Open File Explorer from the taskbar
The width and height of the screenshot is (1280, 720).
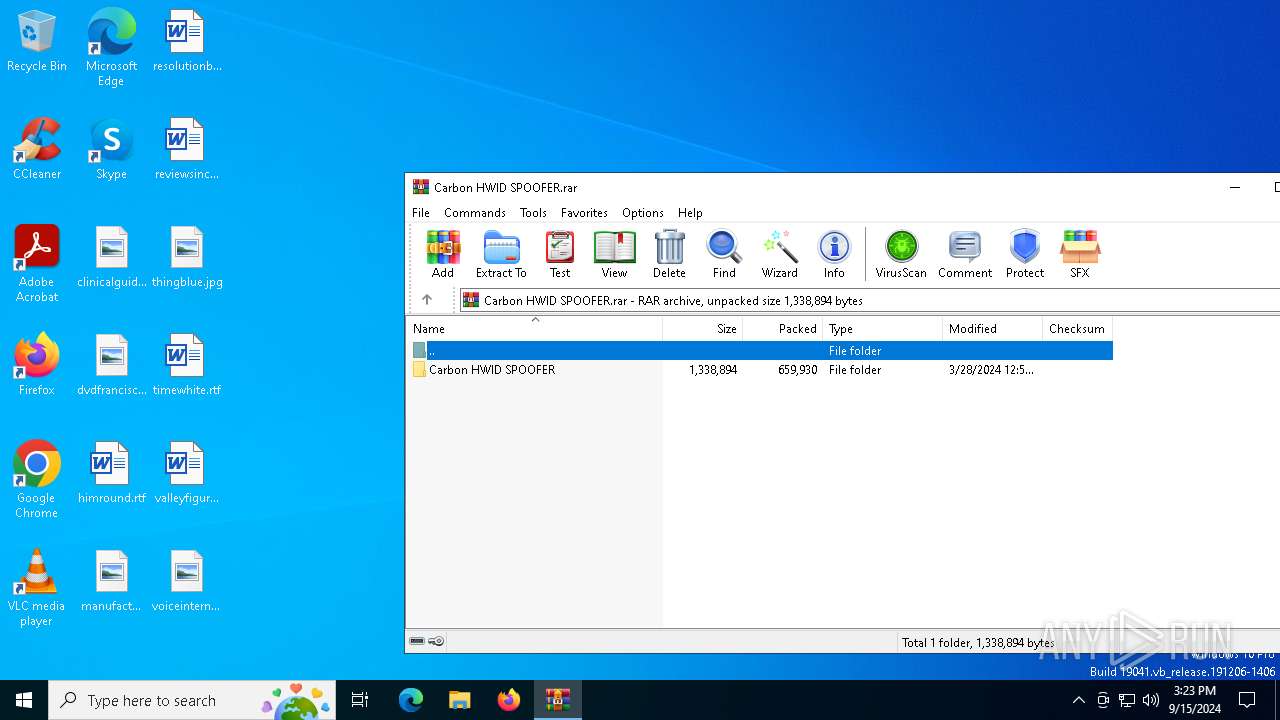pos(459,700)
